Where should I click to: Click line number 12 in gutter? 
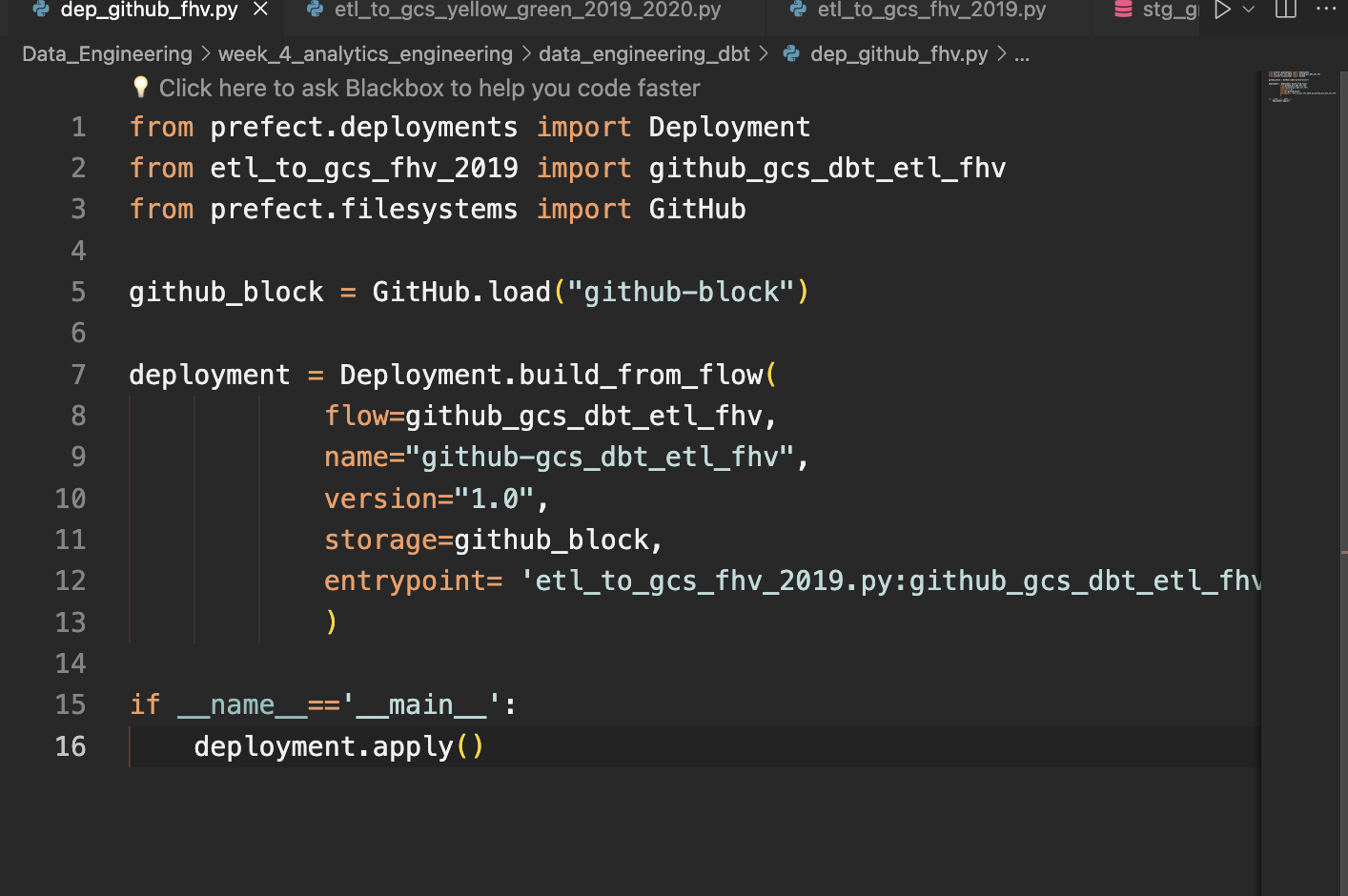(x=71, y=580)
